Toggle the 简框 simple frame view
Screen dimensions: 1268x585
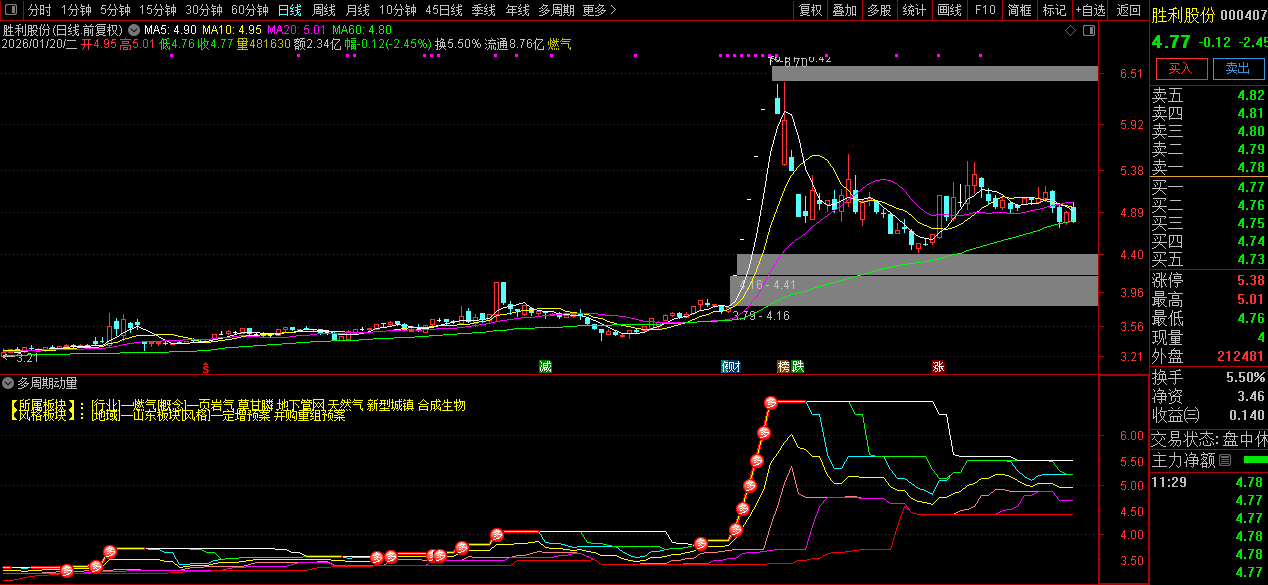click(1019, 10)
